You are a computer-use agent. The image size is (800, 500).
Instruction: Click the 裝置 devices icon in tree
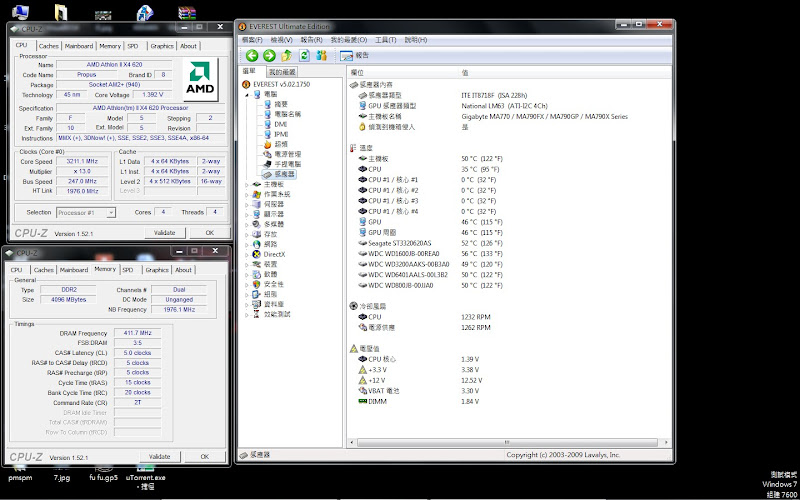pyautogui.click(x=257, y=264)
